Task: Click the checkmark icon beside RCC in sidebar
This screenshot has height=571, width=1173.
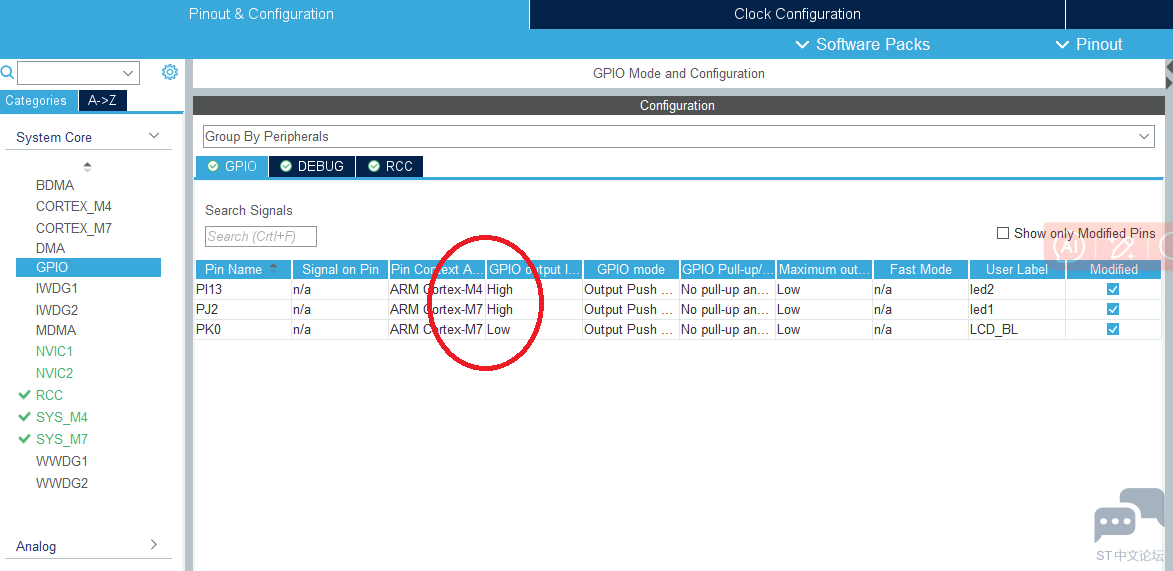Action: (25, 394)
